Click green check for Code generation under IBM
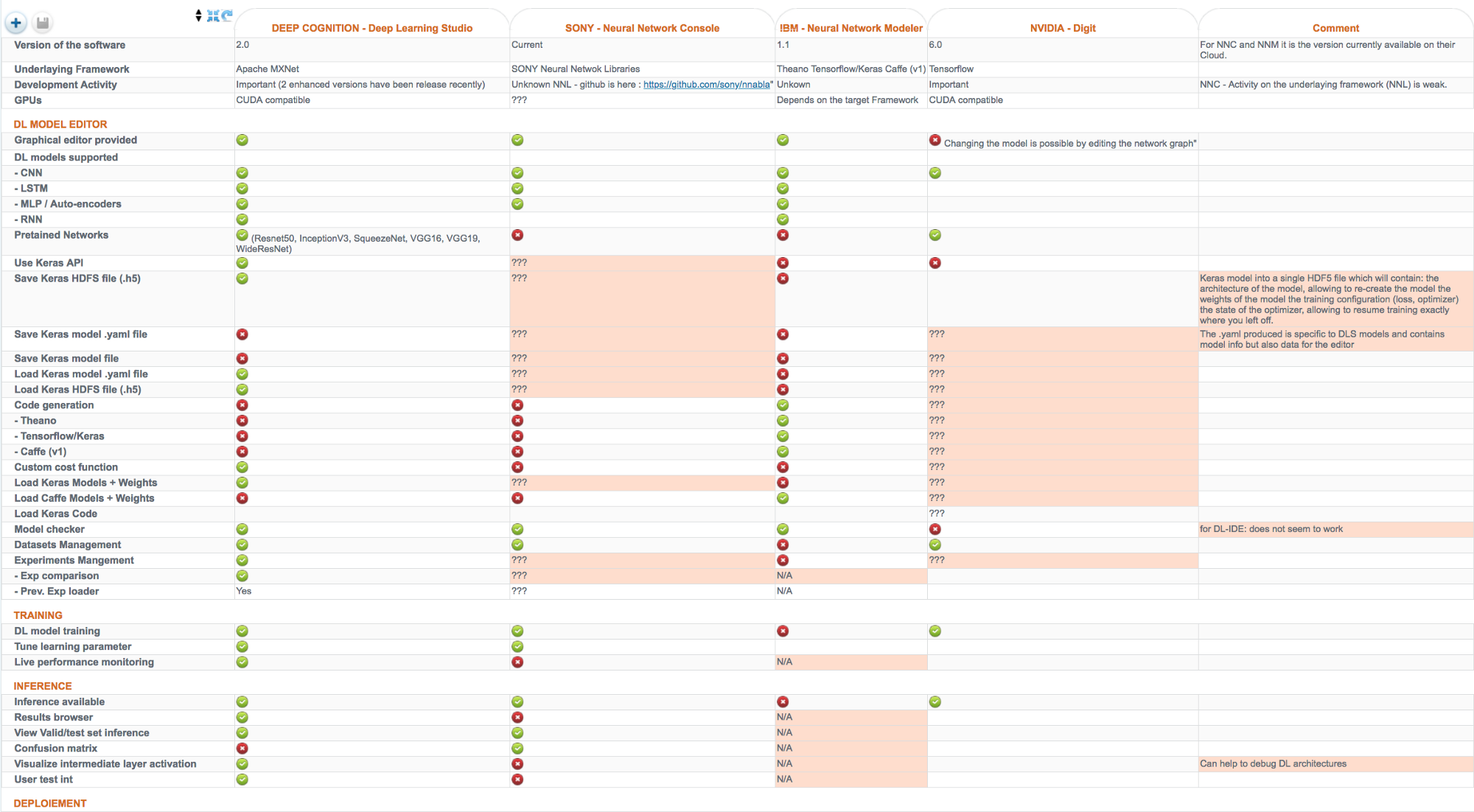This screenshot has height=812, width=1474. pos(783,405)
